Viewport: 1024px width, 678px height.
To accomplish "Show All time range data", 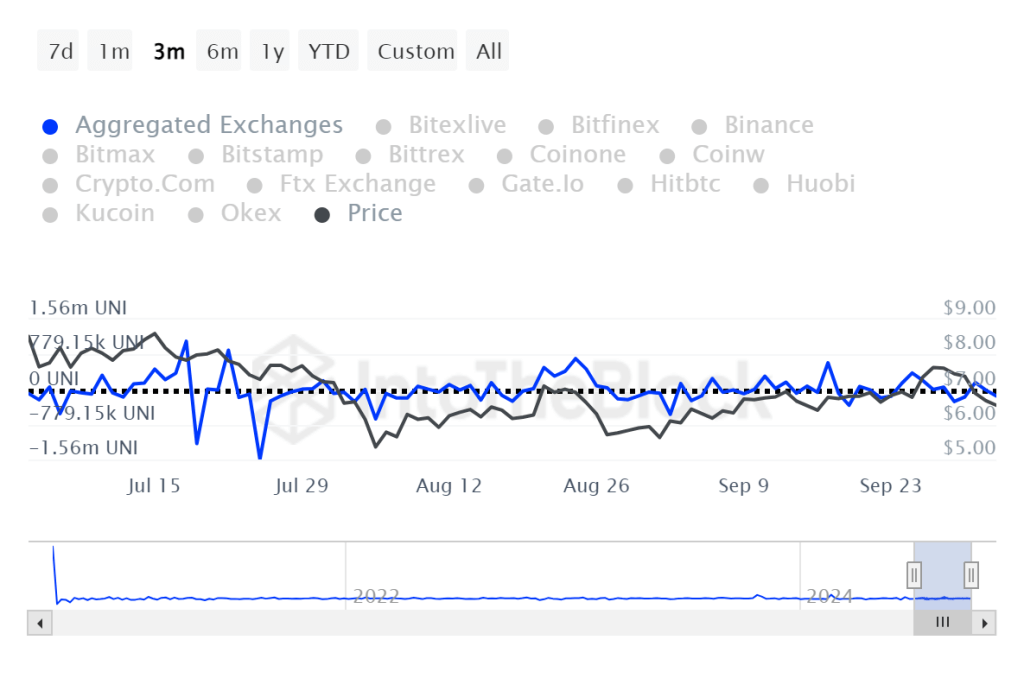I will 487,50.
